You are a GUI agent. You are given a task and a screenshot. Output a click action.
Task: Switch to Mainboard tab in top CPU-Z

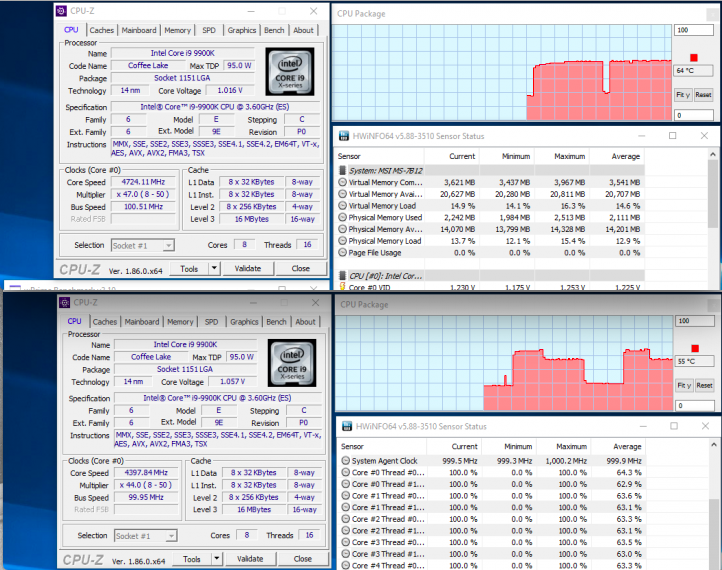[x=139, y=30]
